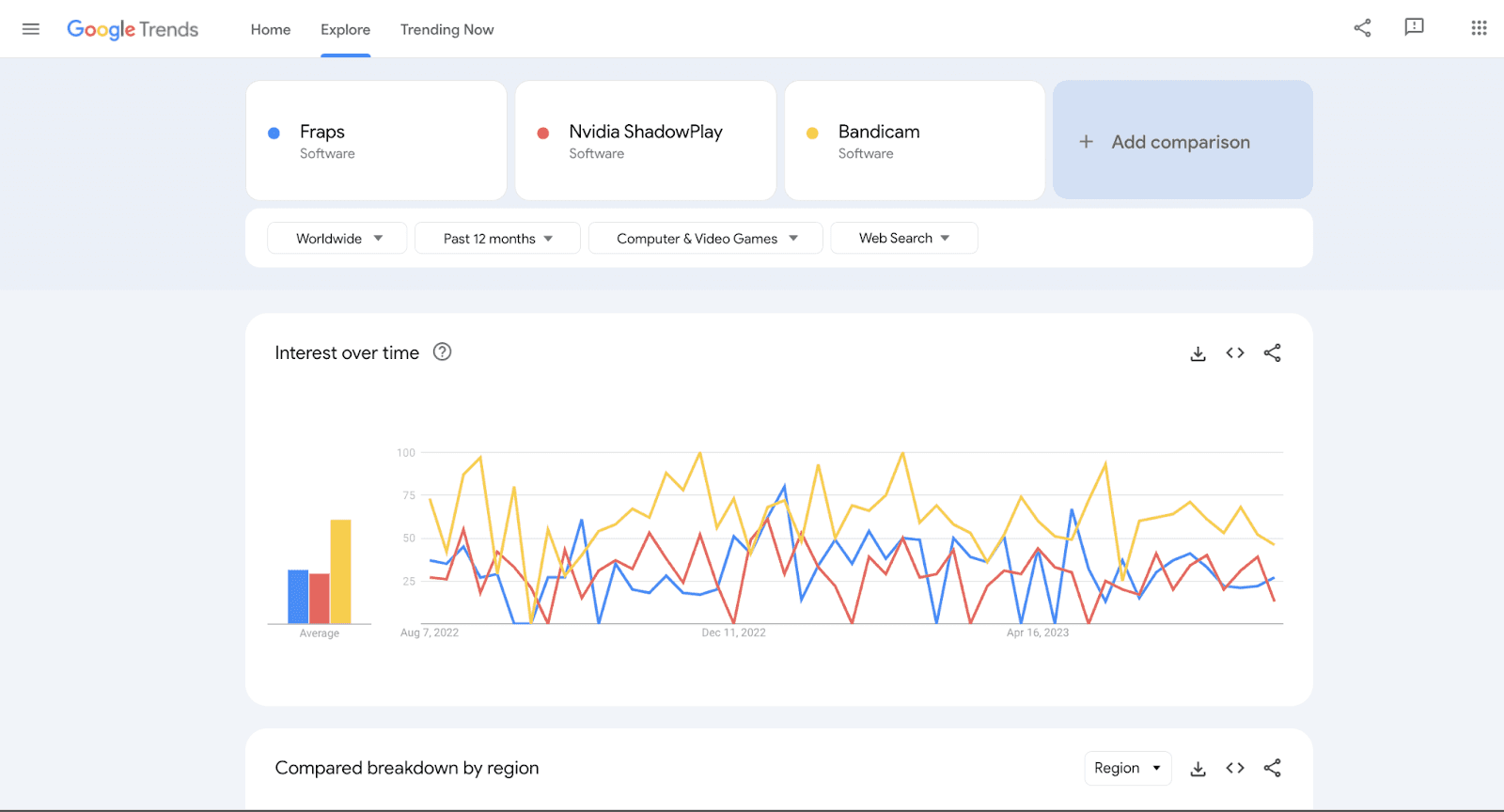Screen dimensions: 1504x812
Task: Open Computer & Video Games category dropdown
Action: [x=706, y=239]
